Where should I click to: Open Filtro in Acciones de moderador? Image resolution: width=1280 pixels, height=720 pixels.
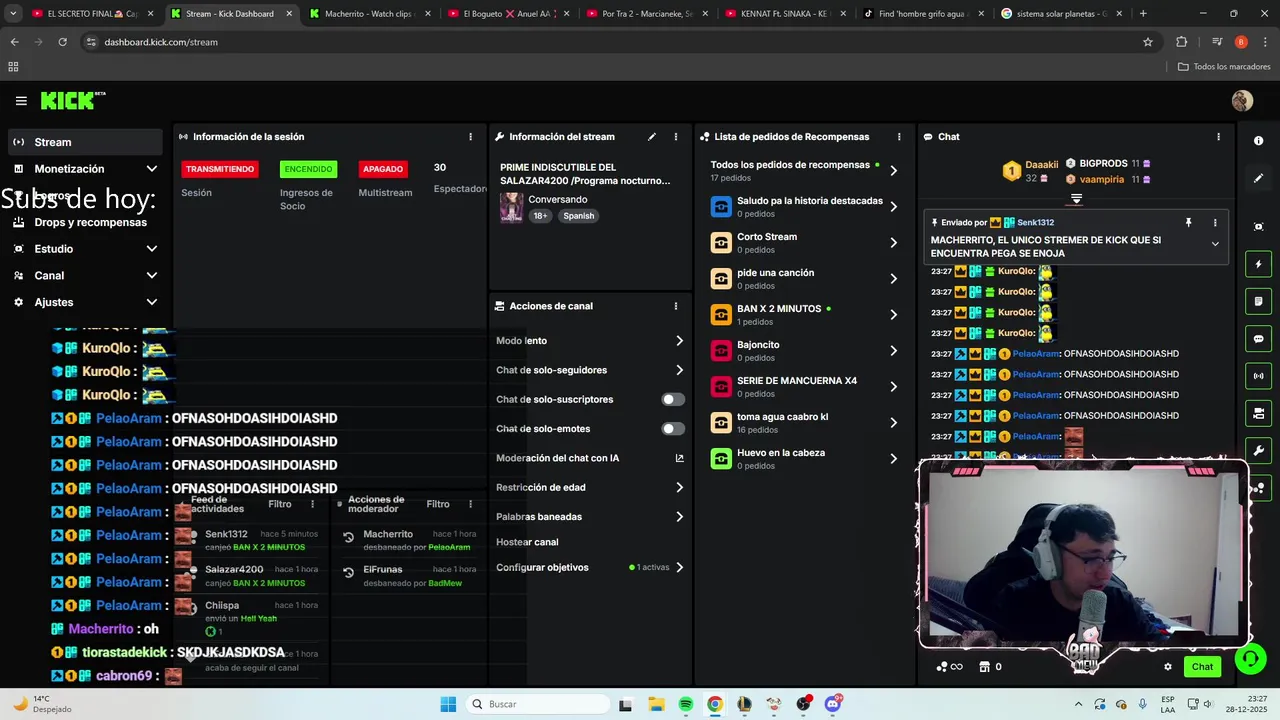pos(438,504)
